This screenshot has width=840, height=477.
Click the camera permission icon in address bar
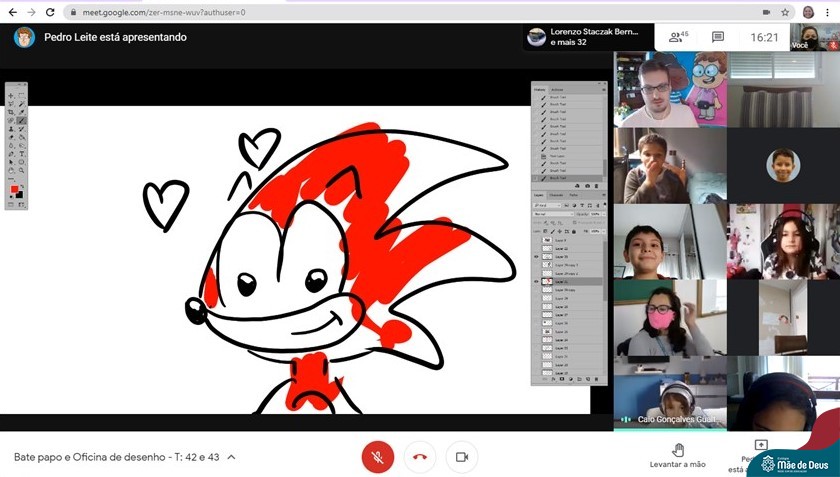[766, 12]
